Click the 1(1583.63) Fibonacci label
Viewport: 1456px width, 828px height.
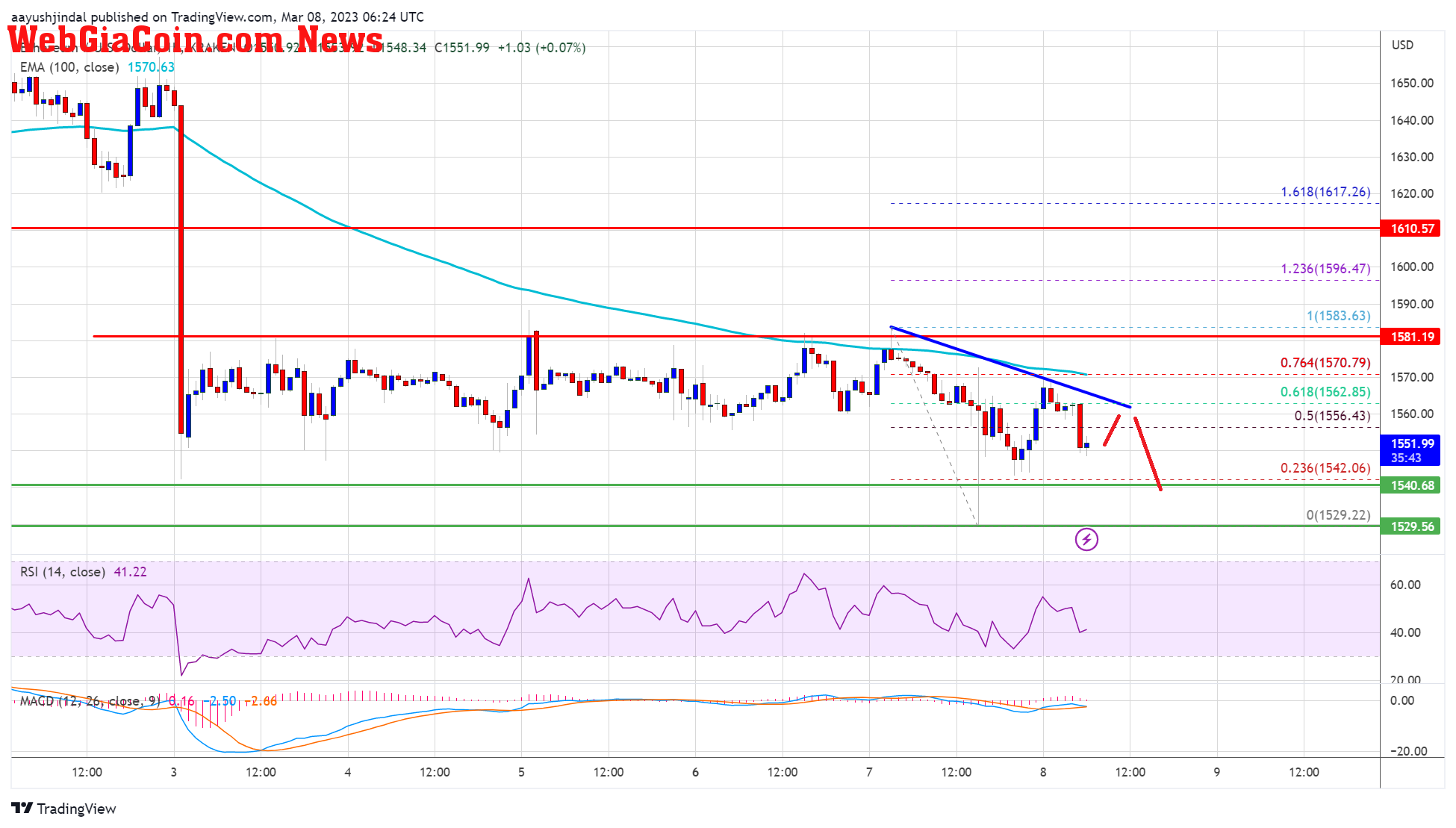pyautogui.click(x=1338, y=316)
